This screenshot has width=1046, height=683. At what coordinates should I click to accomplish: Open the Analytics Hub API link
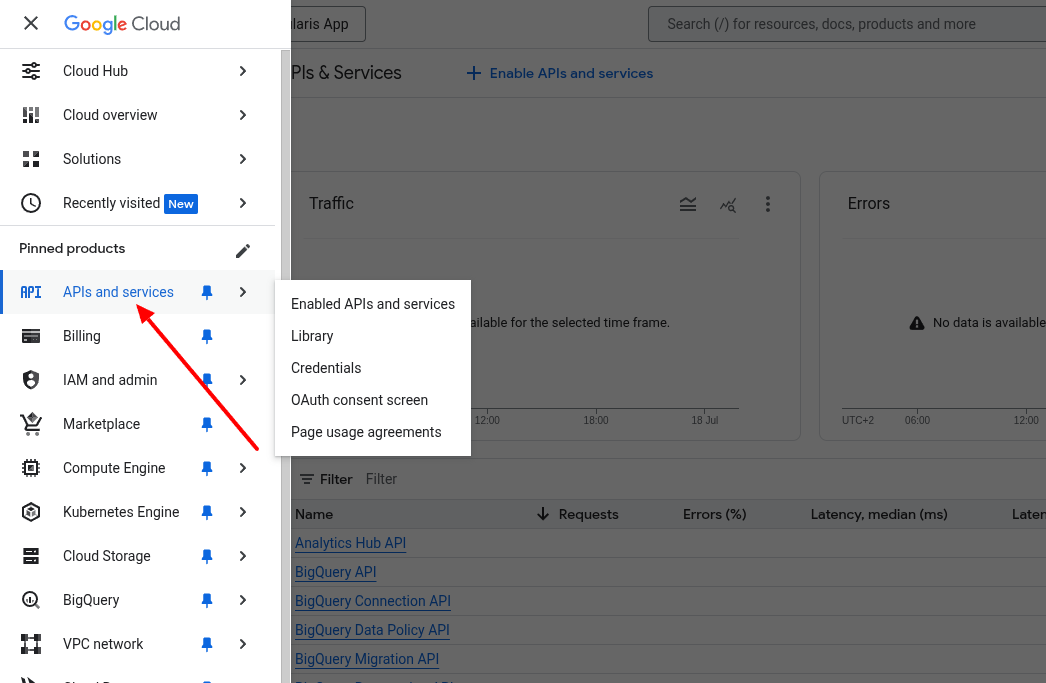click(350, 543)
